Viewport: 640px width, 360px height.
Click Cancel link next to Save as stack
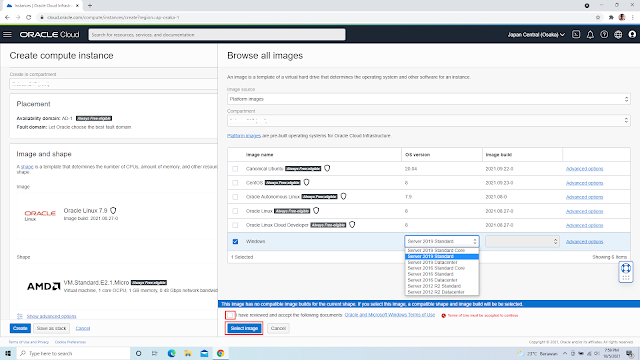tap(83, 328)
